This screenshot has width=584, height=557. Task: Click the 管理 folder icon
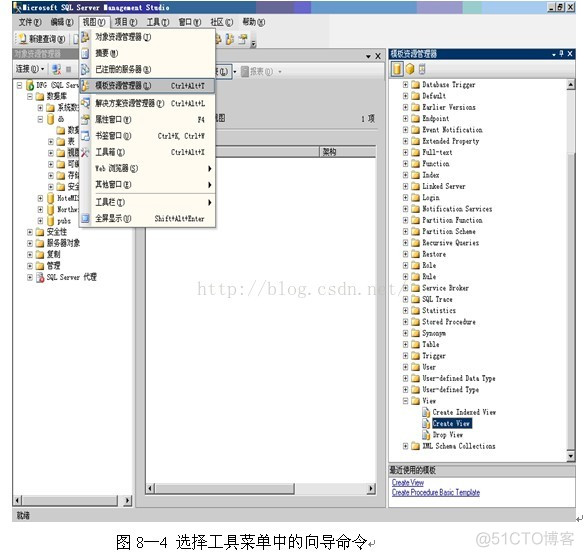coord(39,266)
